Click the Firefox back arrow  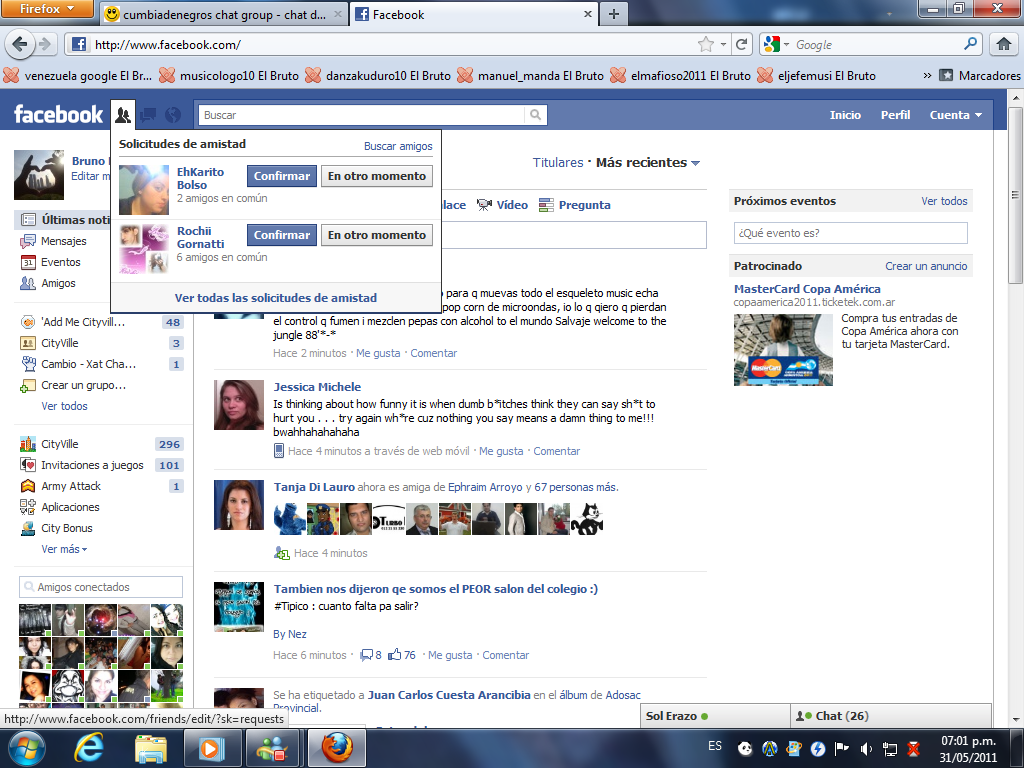pos(20,44)
